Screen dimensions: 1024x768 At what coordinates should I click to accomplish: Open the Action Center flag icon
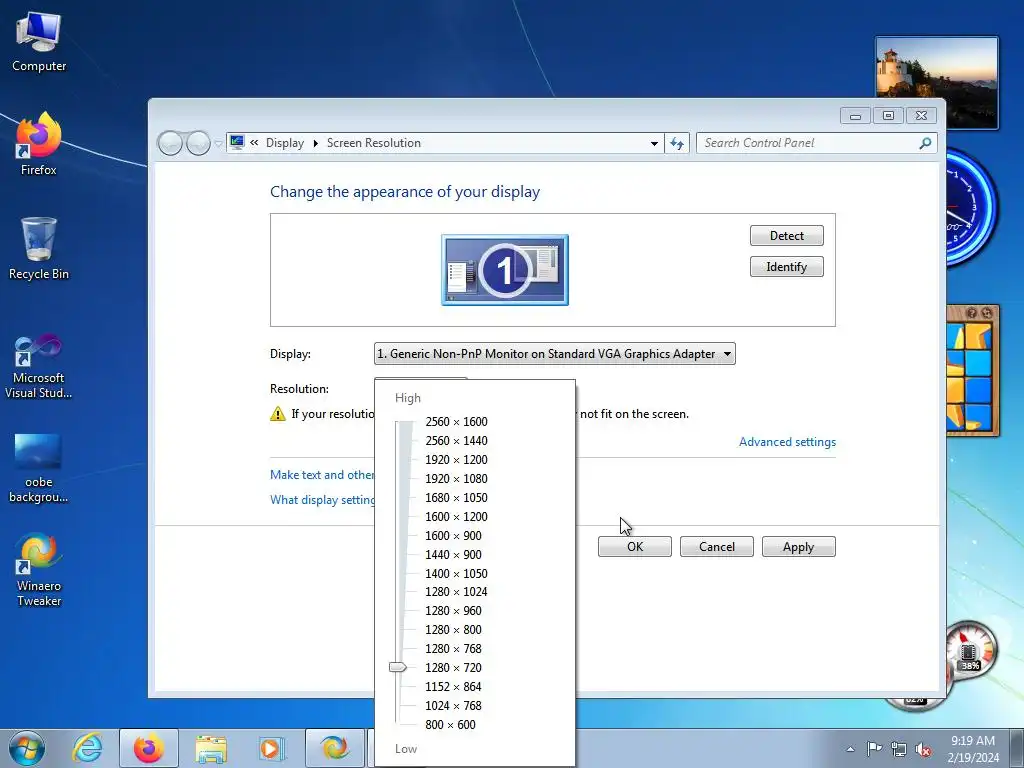coord(874,749)
